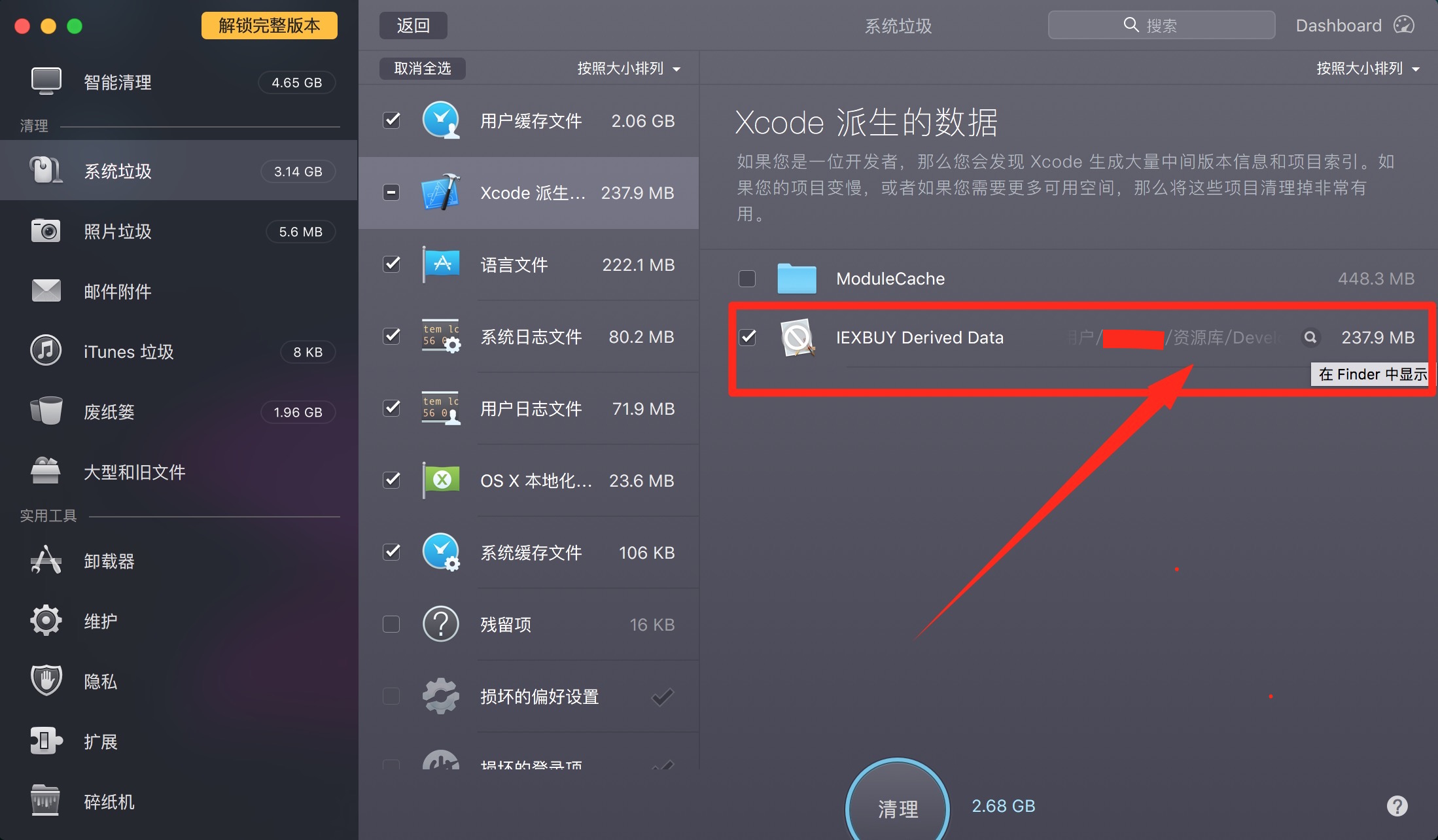This screenshot has width=1438, height=840.
Task: Open the iTunes 垃圾 music note icon
Action: pos(46,351)
